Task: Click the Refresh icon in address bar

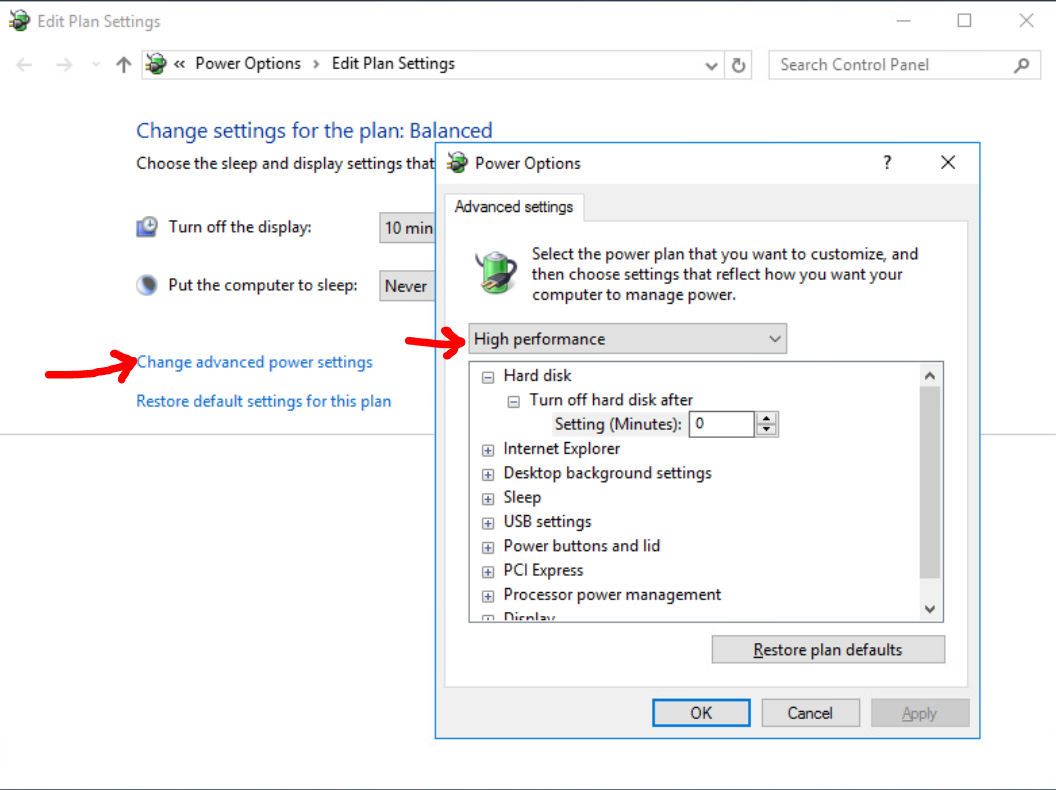Action: tap(739, 65)
